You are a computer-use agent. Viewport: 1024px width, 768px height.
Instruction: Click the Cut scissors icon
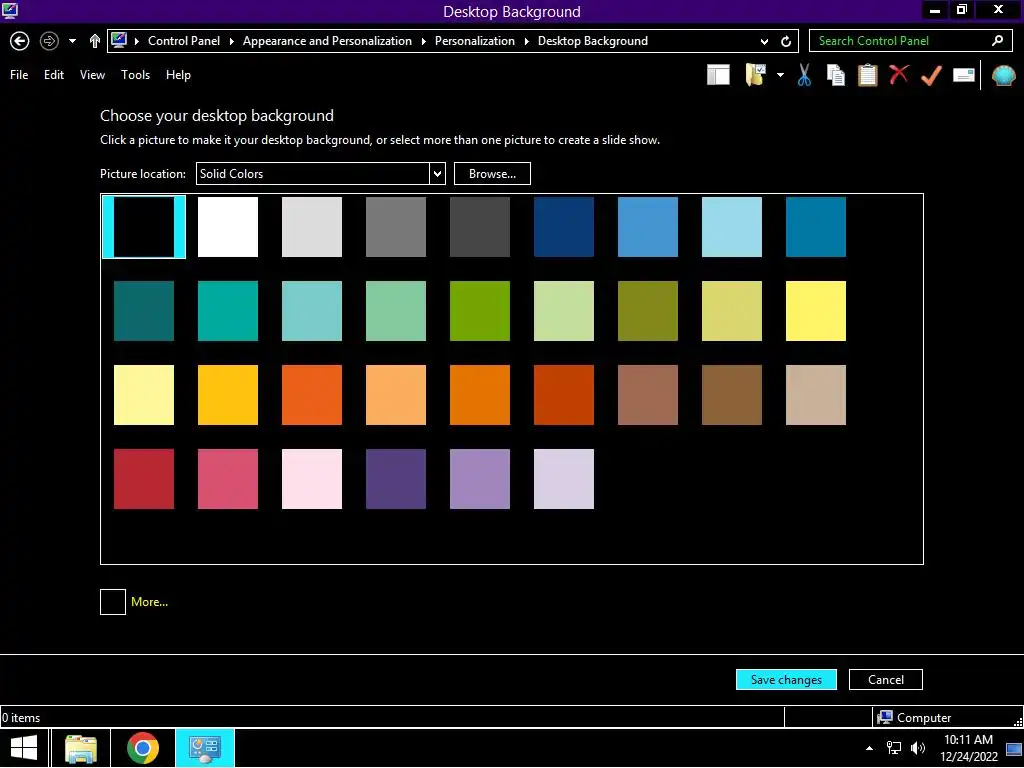click(x=804, y=75)
